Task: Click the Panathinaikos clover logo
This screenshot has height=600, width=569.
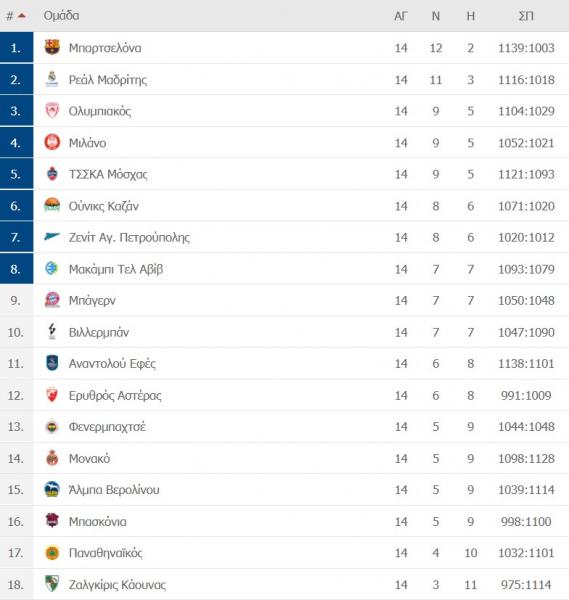Action: 52,553
